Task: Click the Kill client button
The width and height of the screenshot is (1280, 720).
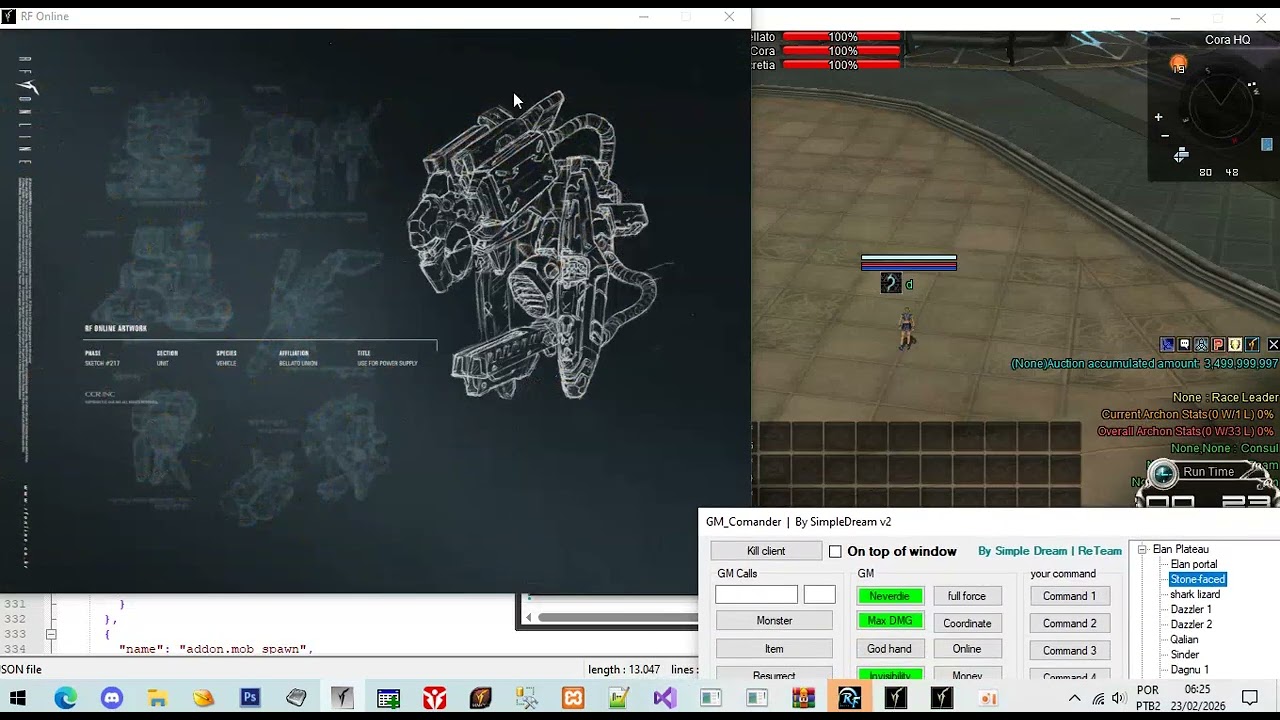Action: (x=766, y=551)
